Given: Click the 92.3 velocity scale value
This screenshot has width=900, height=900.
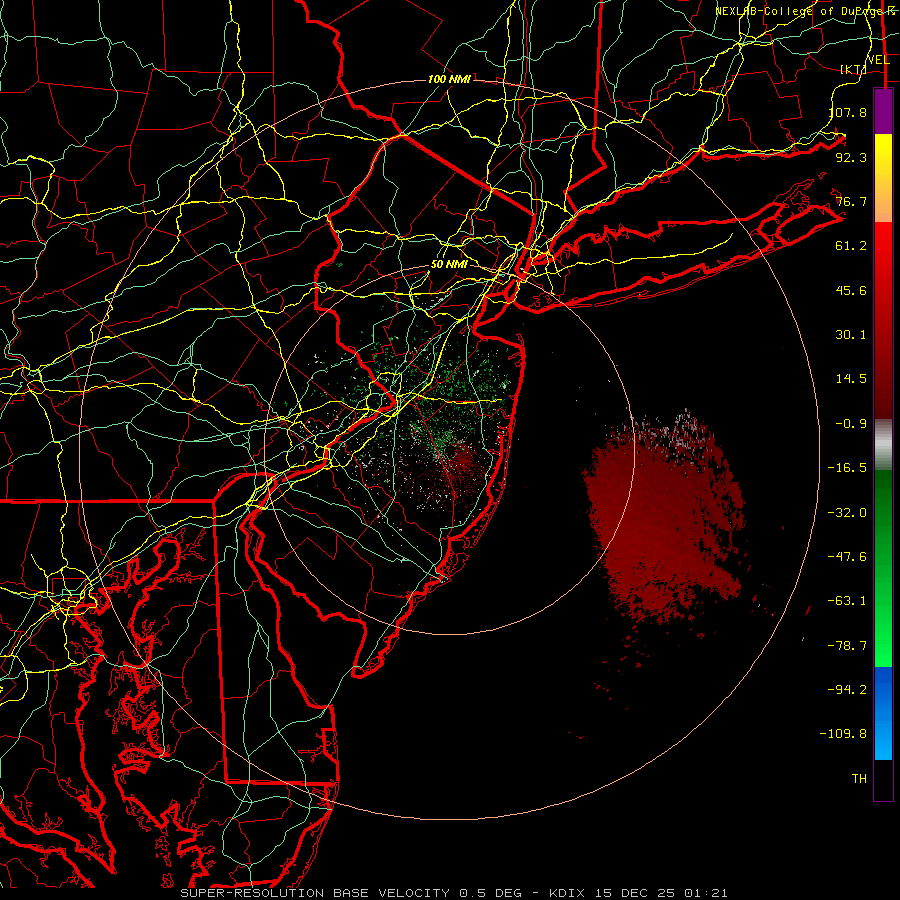Looking at the screenshot, I should pyautogui.click(x=851, y=157).
